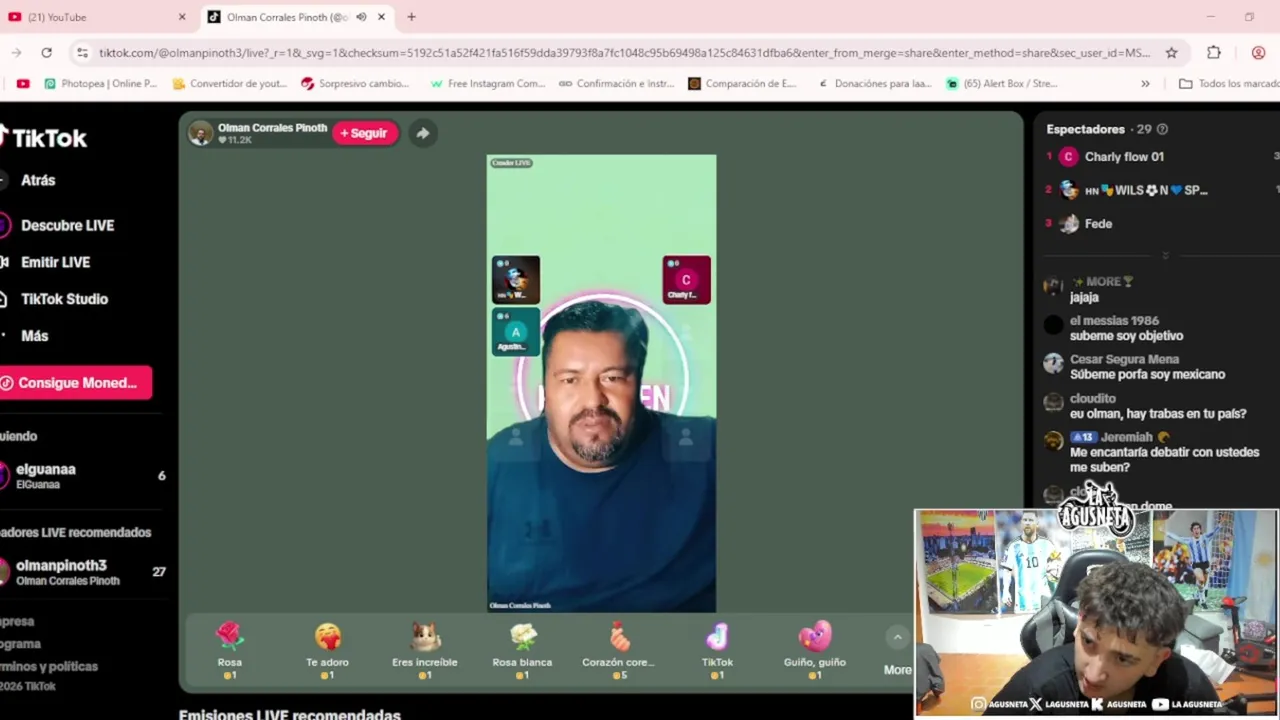Open the streamer's profile avatar

(201, 133)
